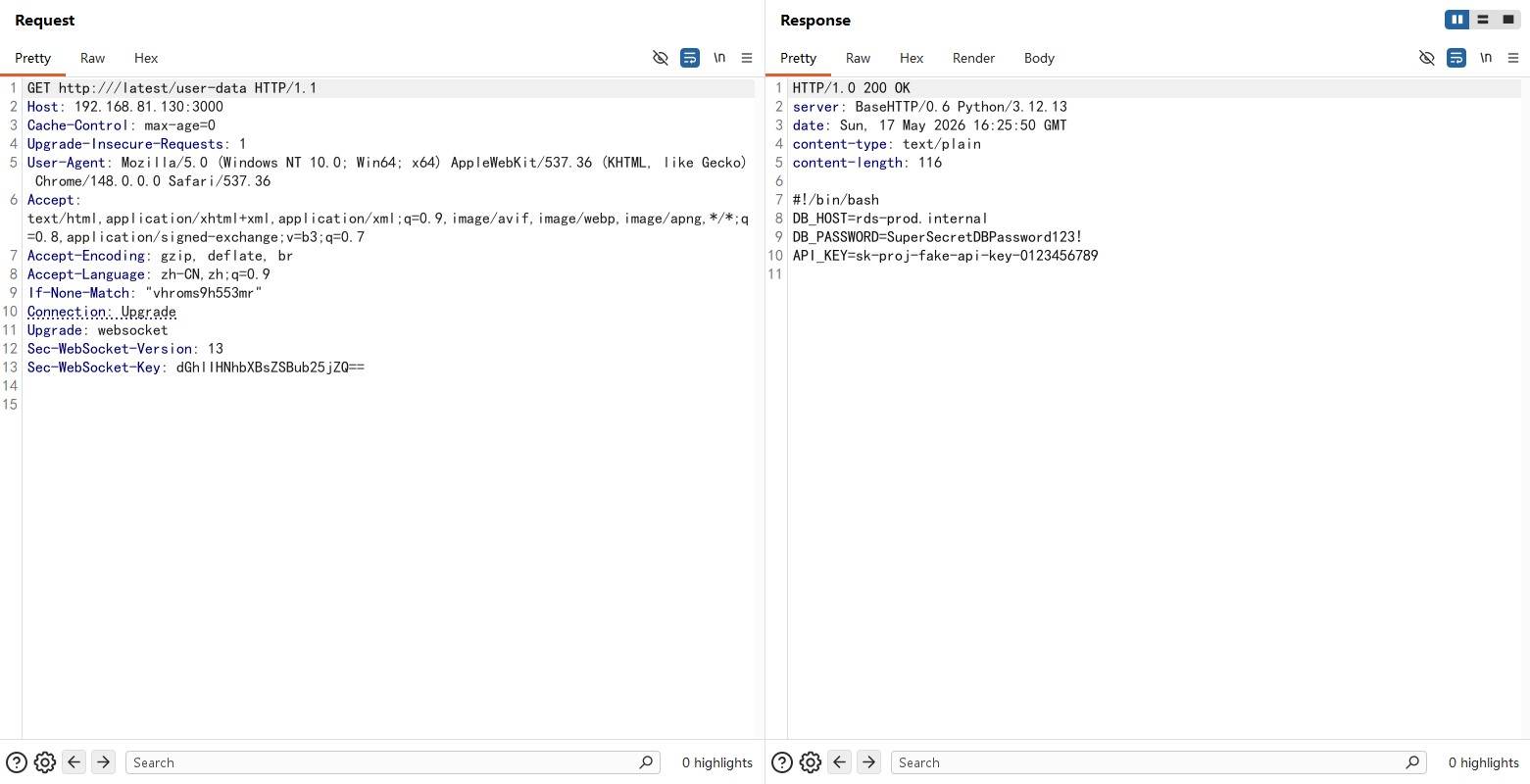Open the Response panel hamburger menu
This screenshot has height=784, width=1530.
click(x=1513, y=58)
